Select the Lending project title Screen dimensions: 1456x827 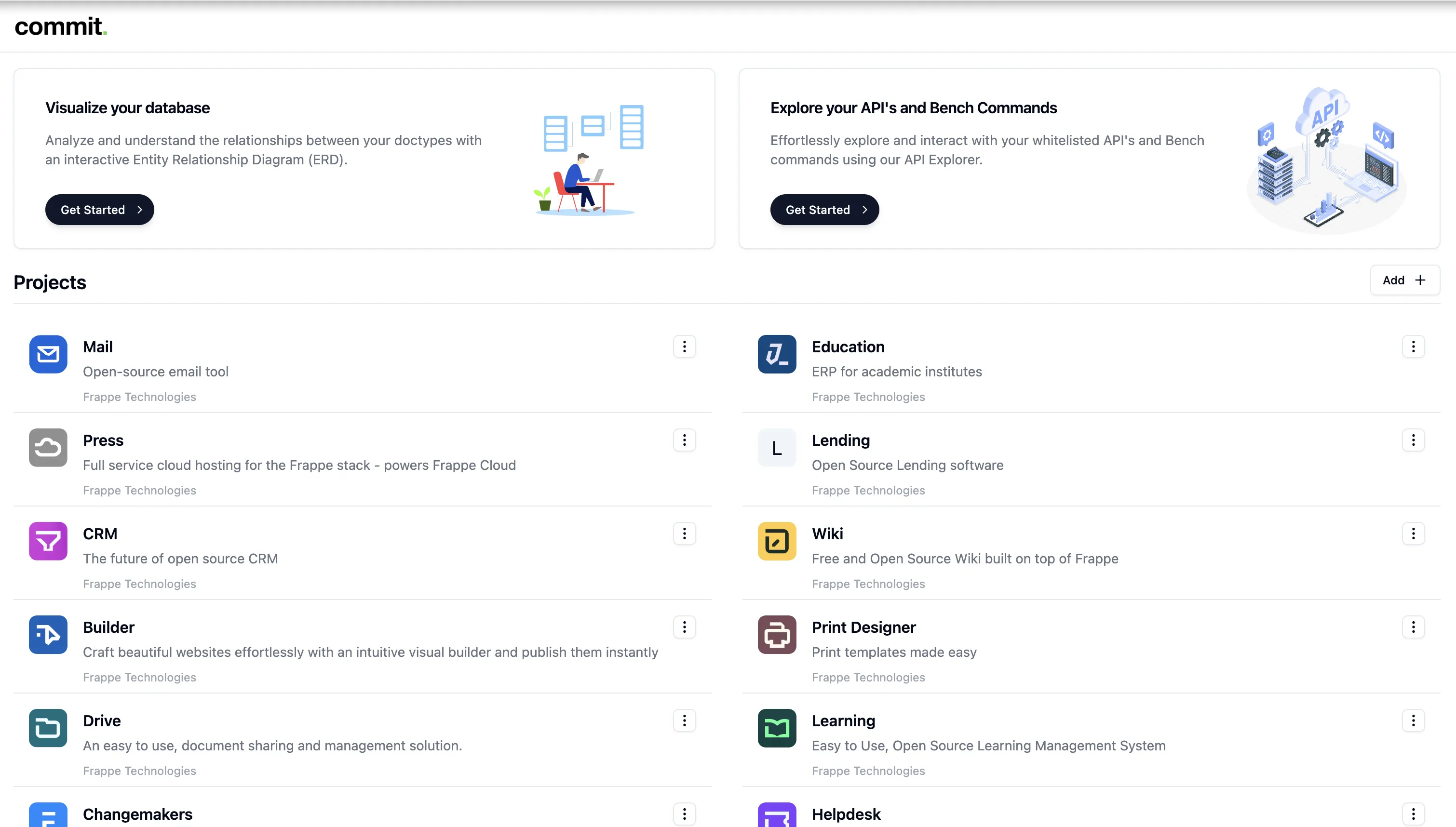[x=841, y=441]
